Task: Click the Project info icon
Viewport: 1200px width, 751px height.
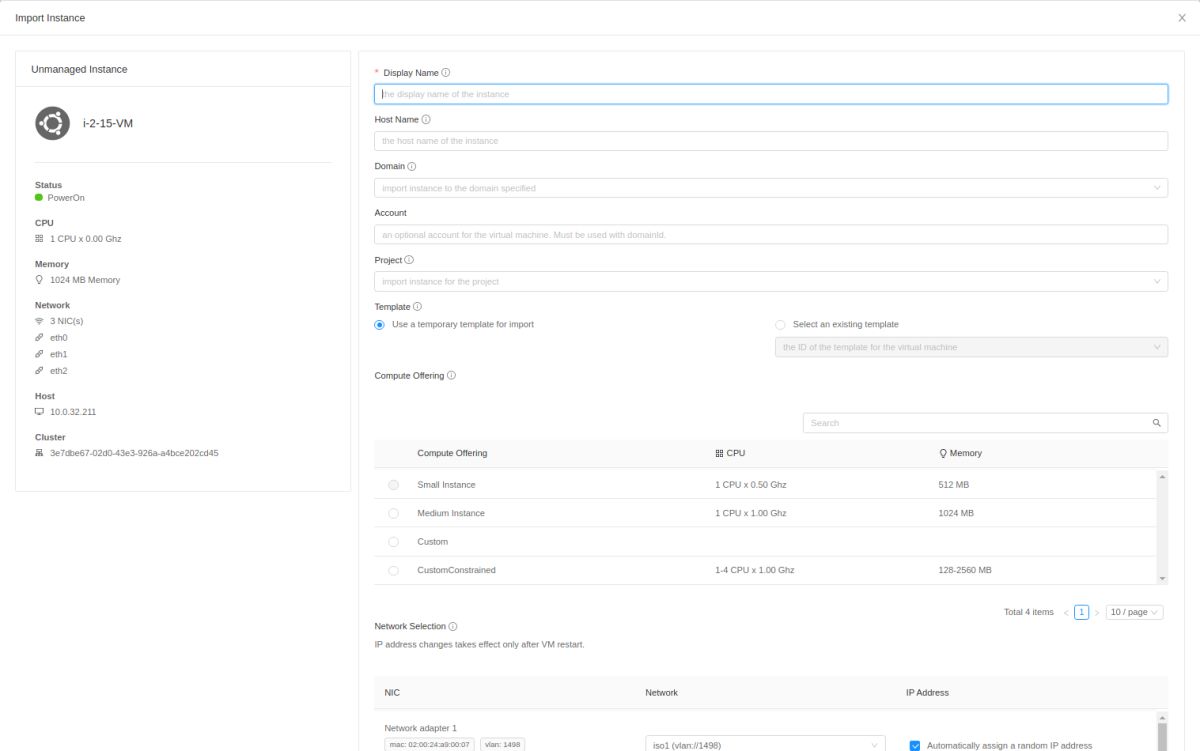Action: pos(409,260)
